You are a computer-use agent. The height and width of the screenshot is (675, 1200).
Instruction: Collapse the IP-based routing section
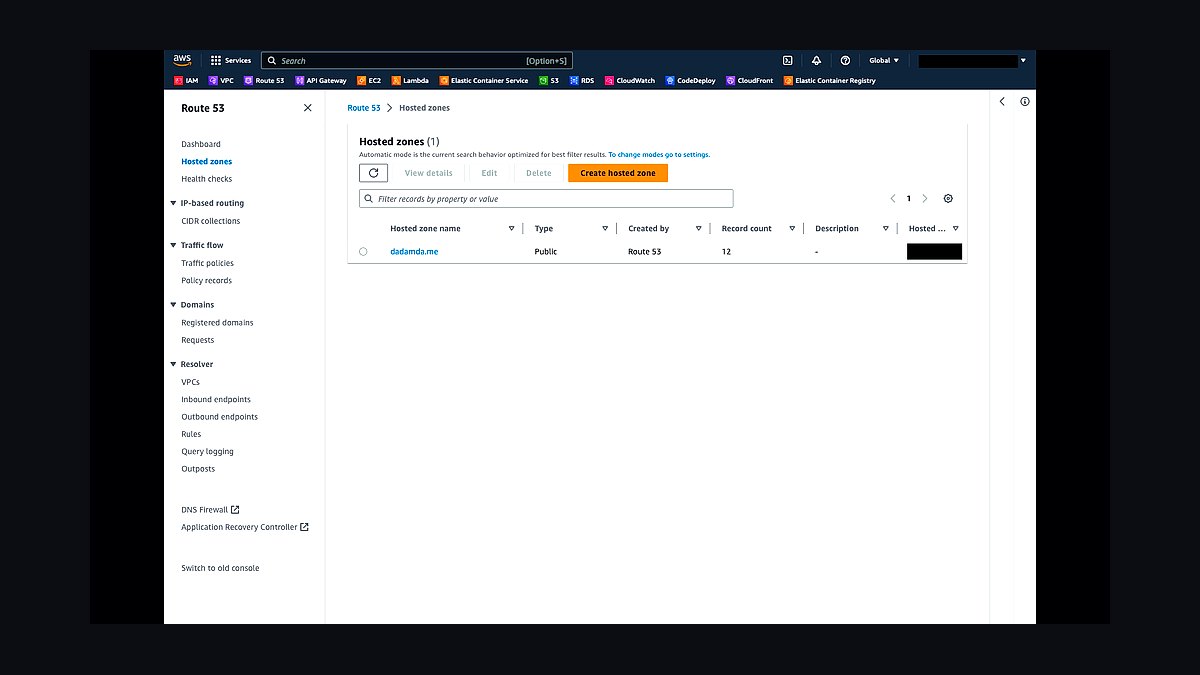tap(173, 203)
